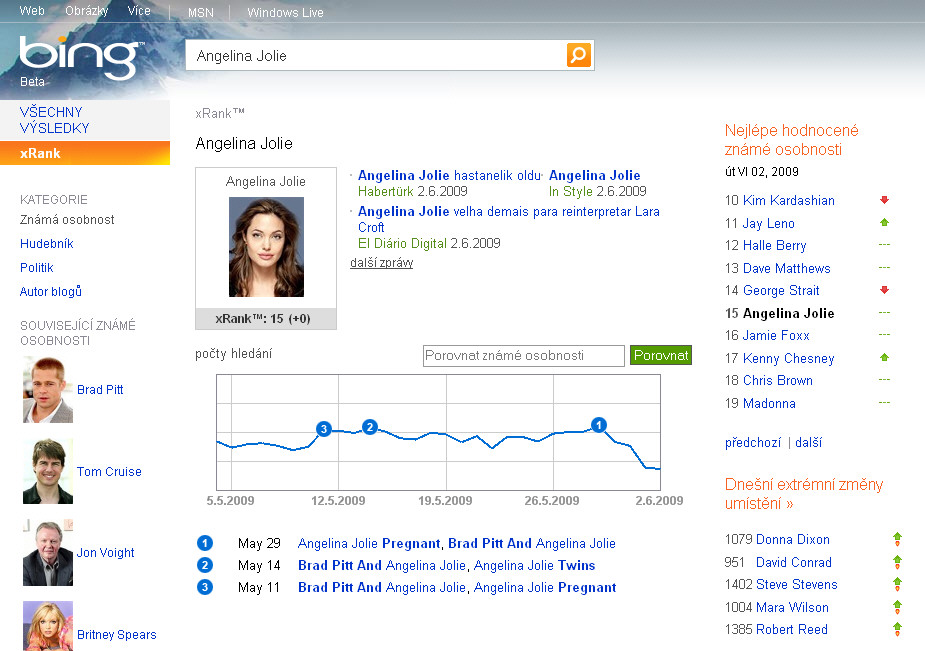Open 'Dnešní extrémní změny umístění' heading link

tap(804, 494)
